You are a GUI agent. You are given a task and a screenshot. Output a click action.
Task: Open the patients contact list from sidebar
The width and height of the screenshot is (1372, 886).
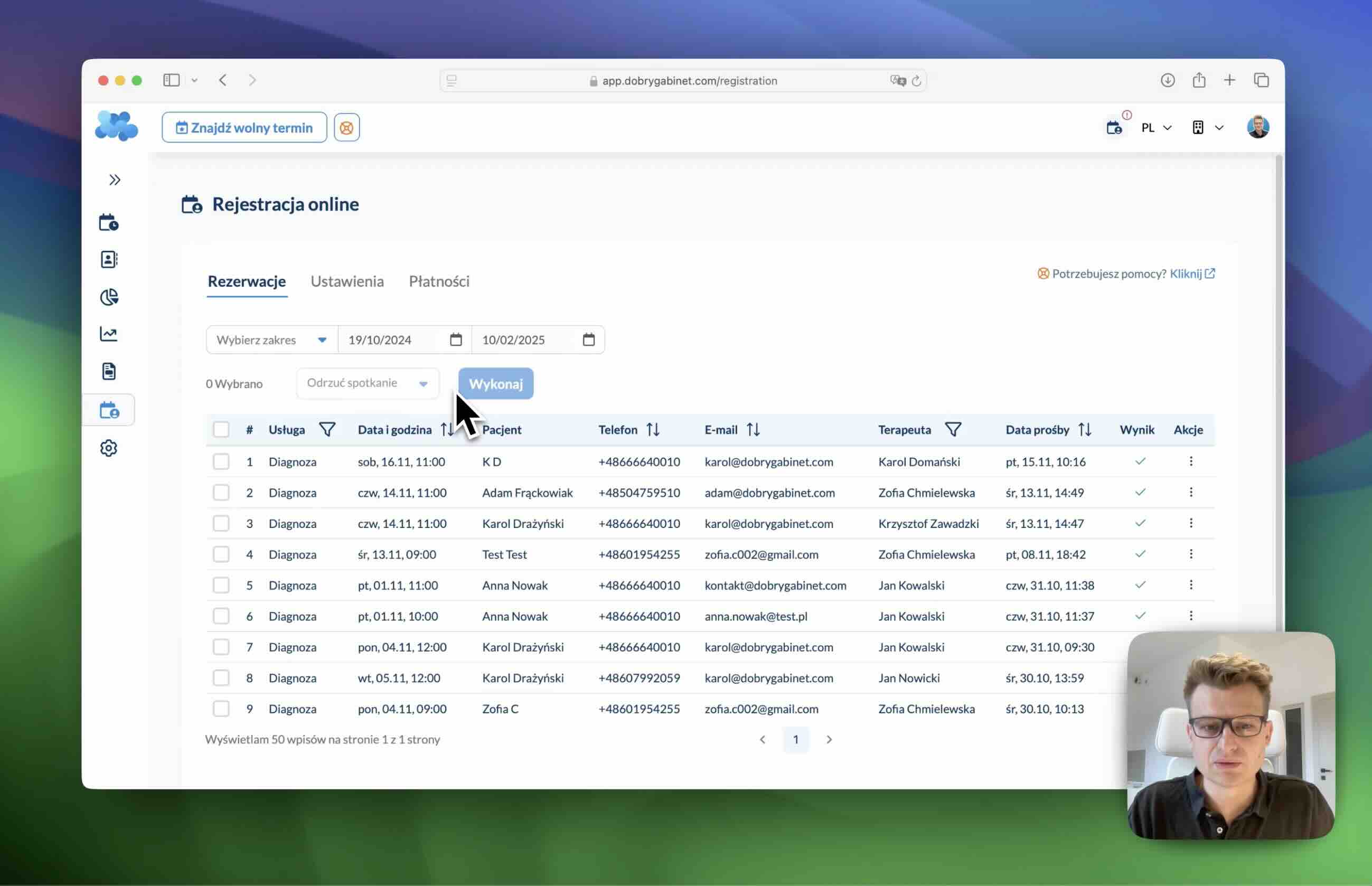(x=109, y=259)
